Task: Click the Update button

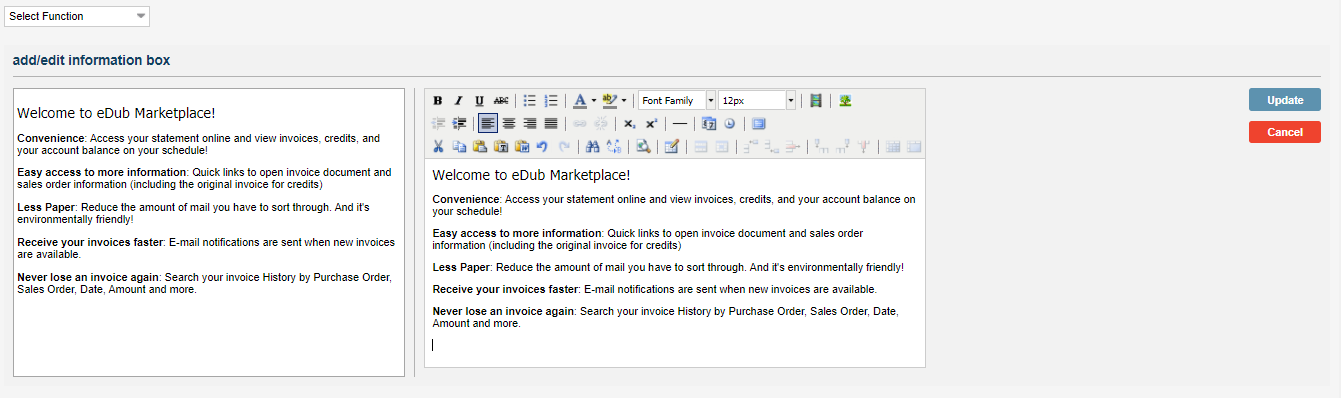Action: [x=1285, y=100]
